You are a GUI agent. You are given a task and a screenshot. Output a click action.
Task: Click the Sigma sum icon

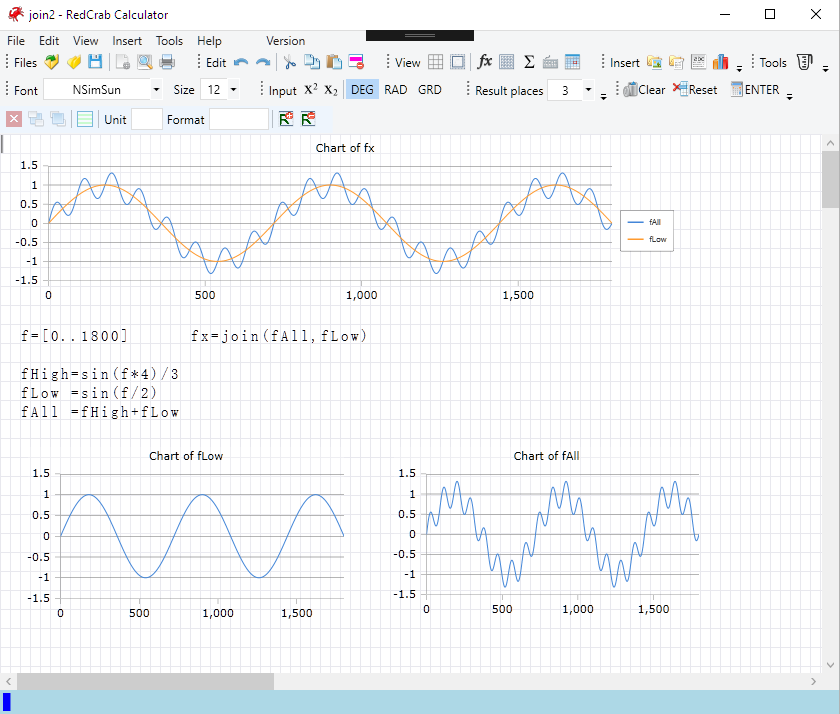click(x=529, y=62)
